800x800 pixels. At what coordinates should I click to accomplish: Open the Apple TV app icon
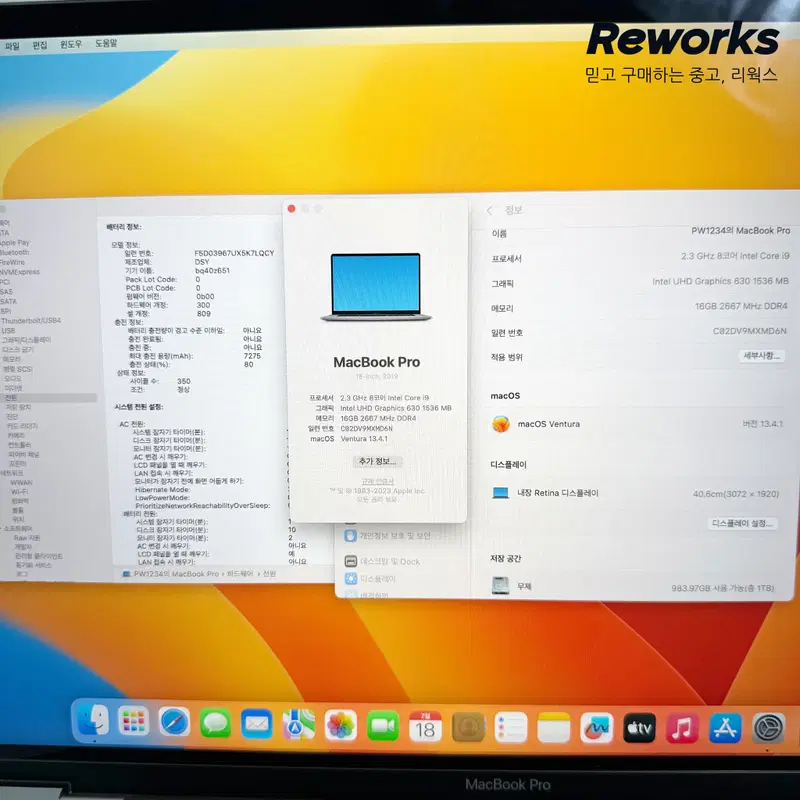tap(639, 728)
